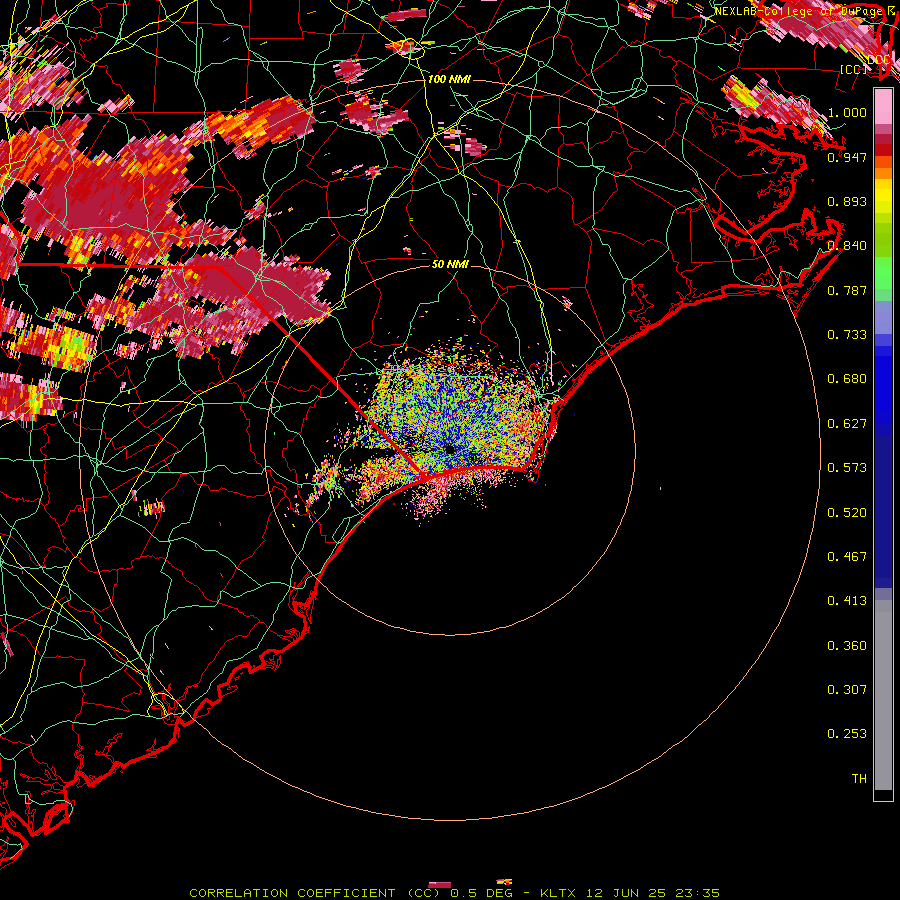
Task: Click the 0.573 scale value
Action: pyautogui.click(x=847, y=468)
